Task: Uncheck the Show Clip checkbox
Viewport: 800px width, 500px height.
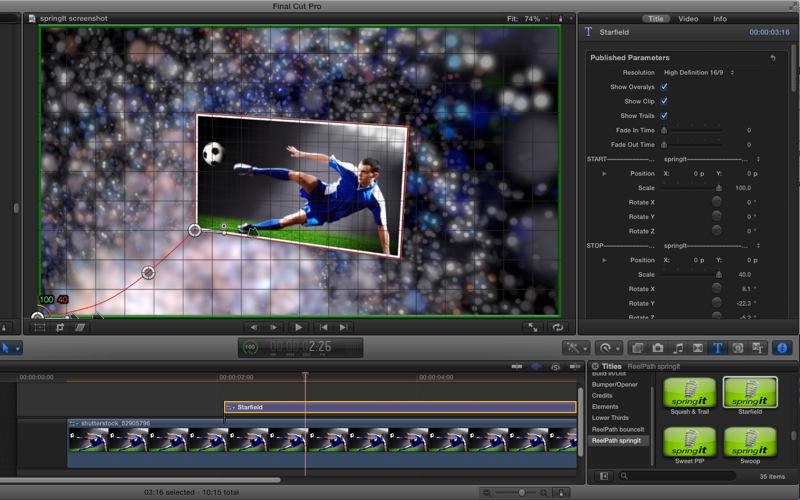Action: coord(664,101)
